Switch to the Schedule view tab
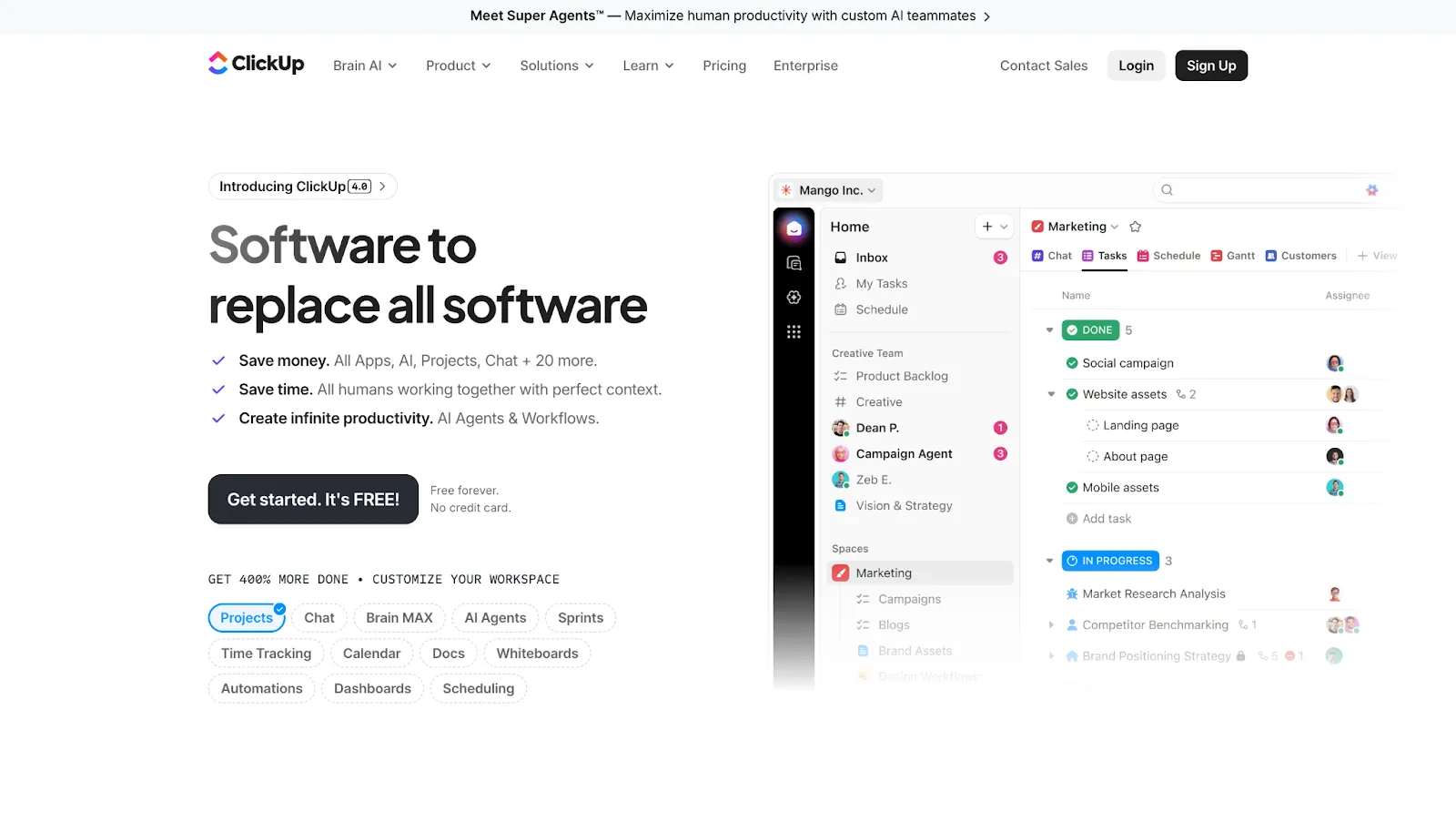The image size is (1456, 821). (1168, 256)
